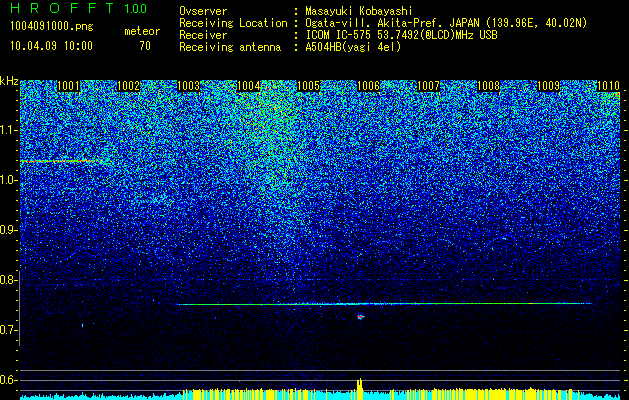Click the 0.9 kHz axis label
The image size is (629, 400).
tap(7, 230)
